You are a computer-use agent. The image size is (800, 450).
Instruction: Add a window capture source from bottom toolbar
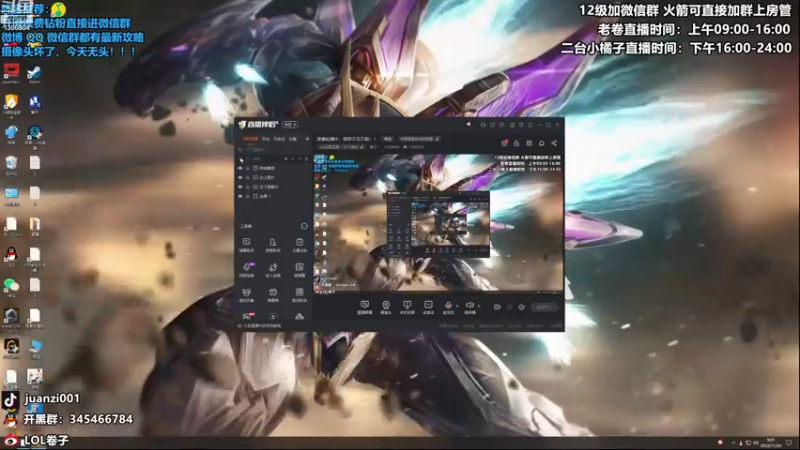pyautogui.click(x=365, y=307)
